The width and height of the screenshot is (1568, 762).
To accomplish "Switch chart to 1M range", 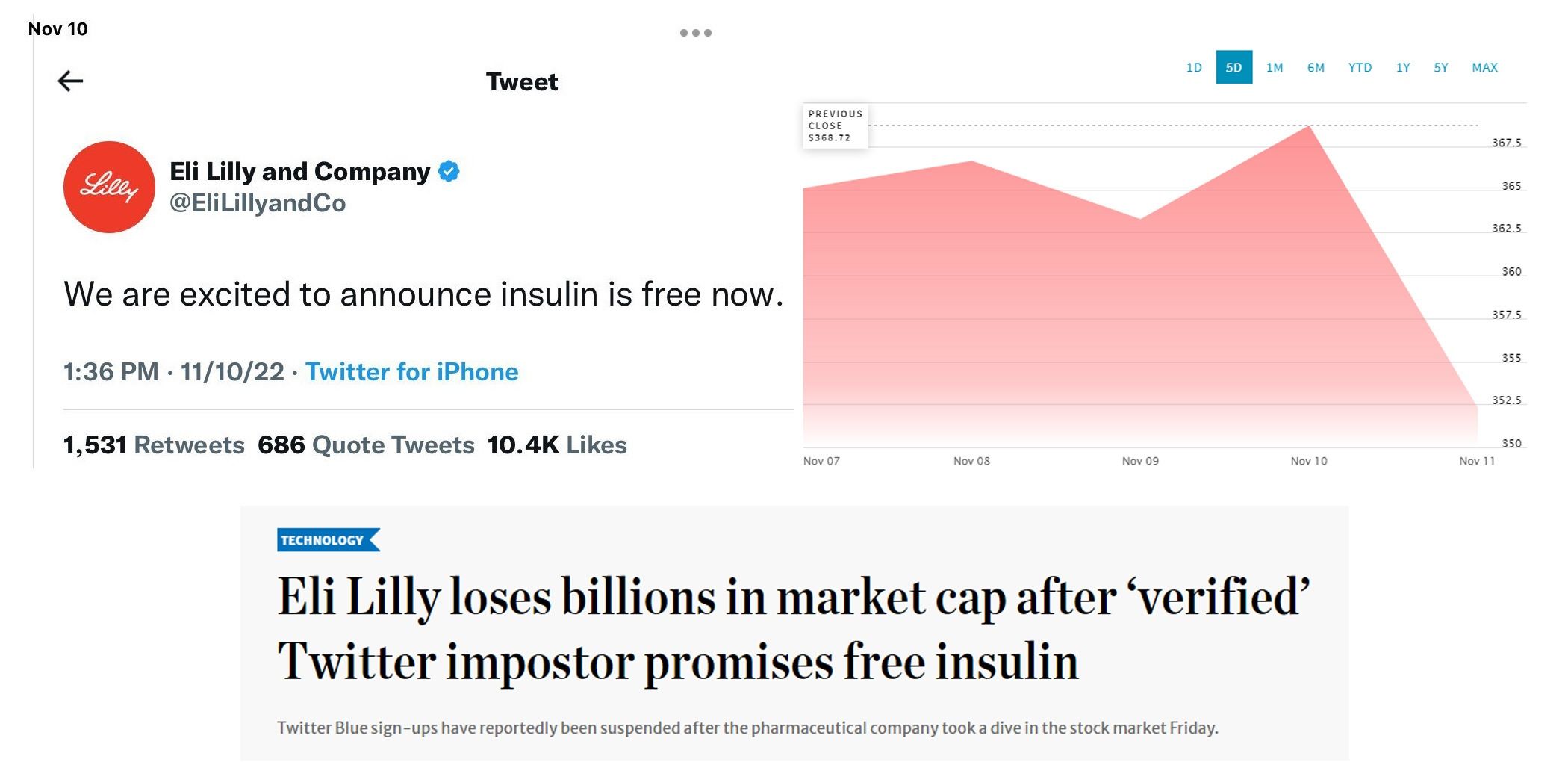I will click(x=1275, y=68).
